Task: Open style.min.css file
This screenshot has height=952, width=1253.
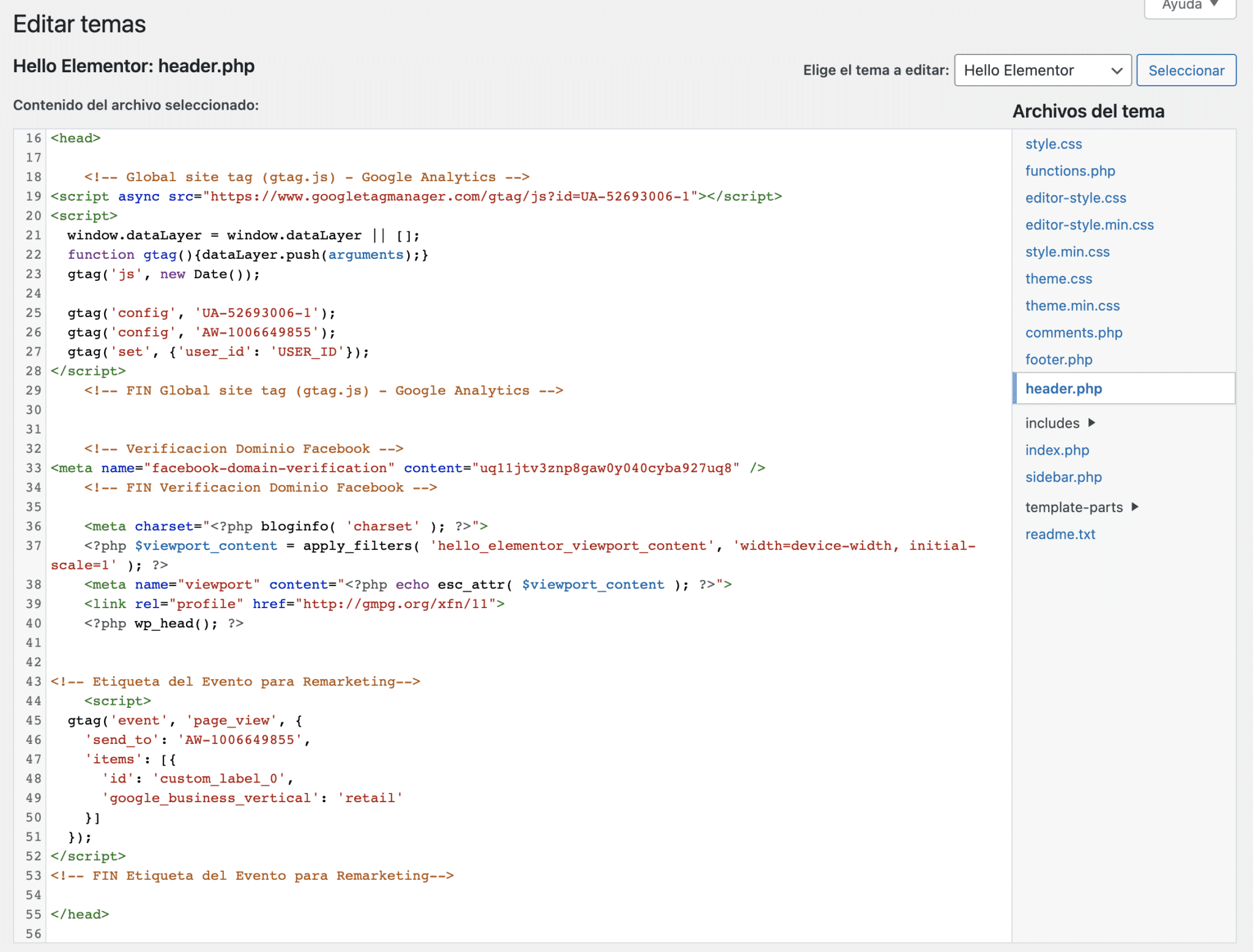Action: pos(1067,251)
